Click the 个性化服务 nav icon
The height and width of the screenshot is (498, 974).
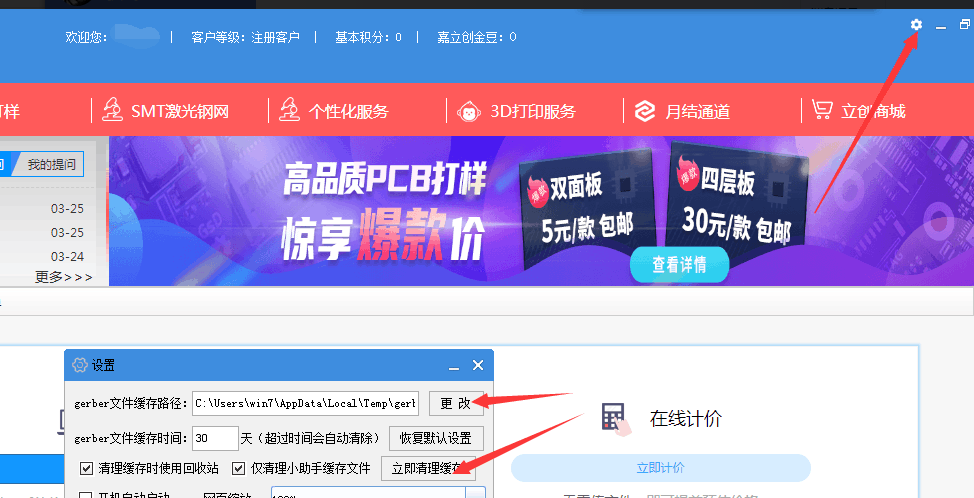290,111
